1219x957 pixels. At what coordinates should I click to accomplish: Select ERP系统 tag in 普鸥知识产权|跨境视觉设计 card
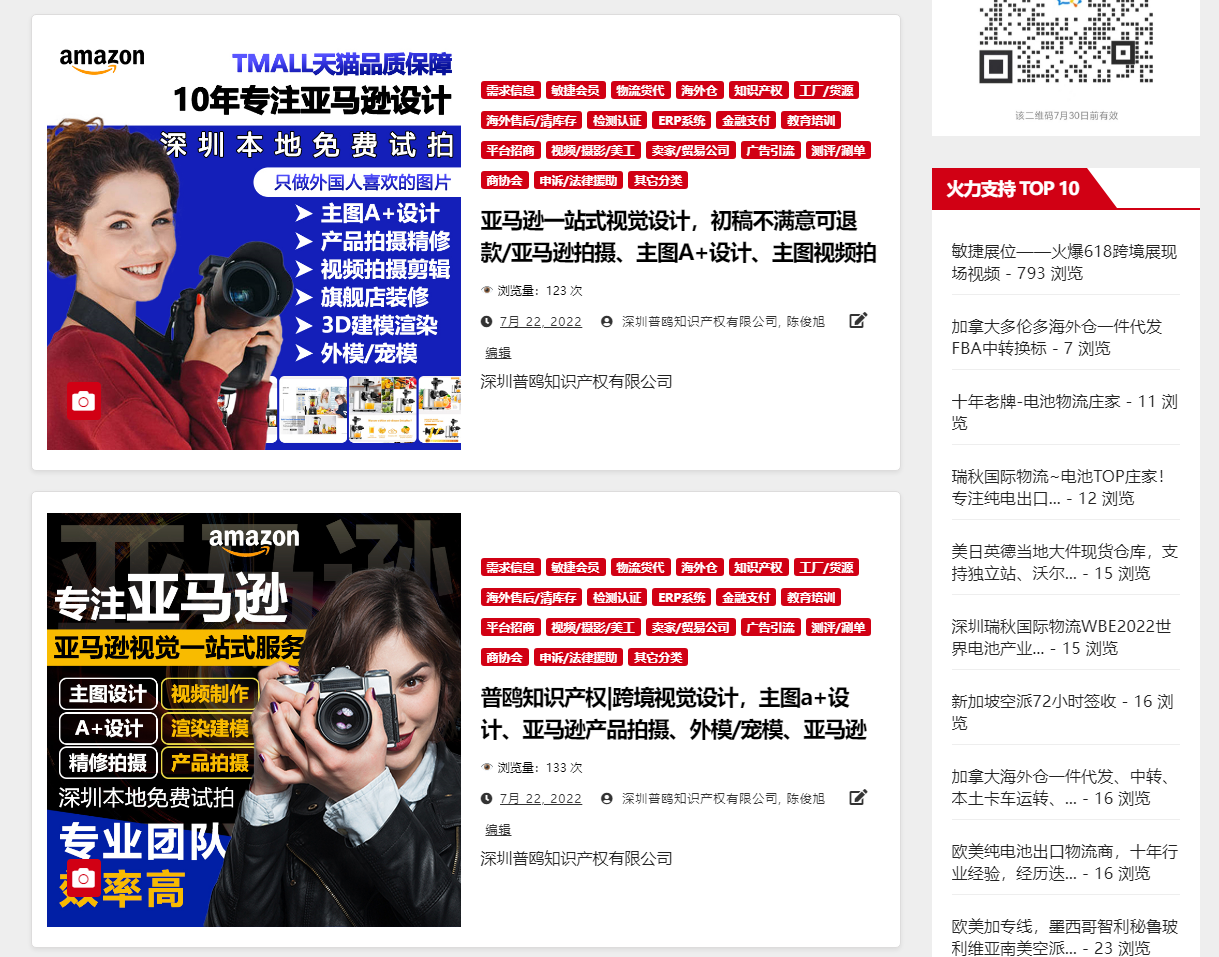click(681, 597)
